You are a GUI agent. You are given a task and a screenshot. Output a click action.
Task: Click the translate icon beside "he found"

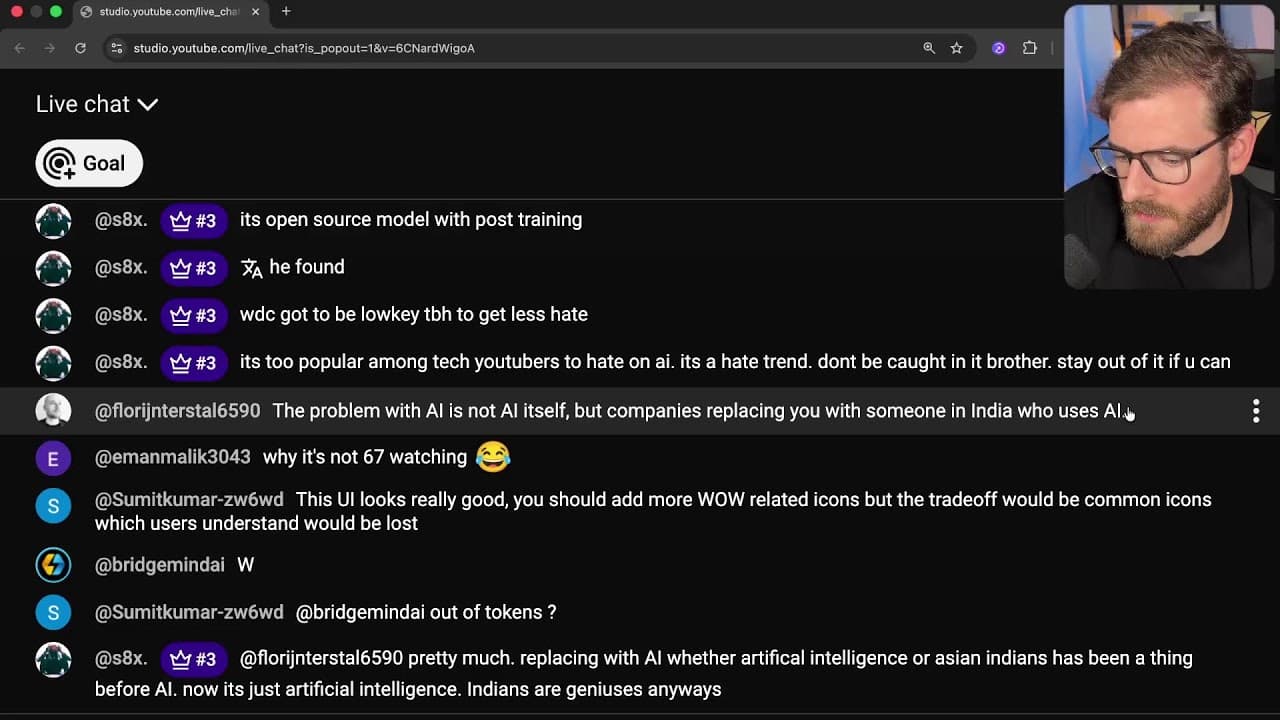click(251, 268)
